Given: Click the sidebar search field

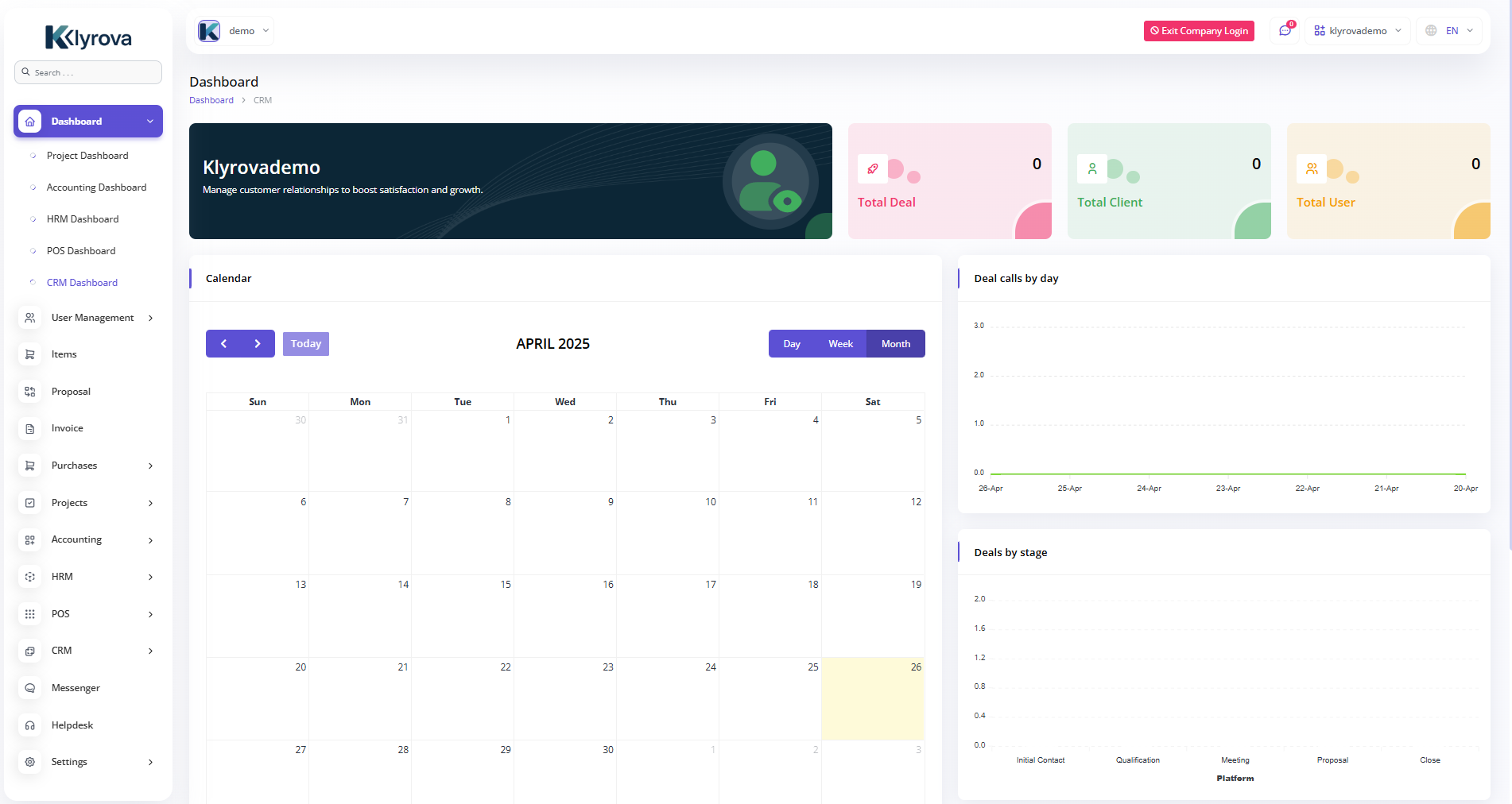Looking at the screenshot, I should click(88, 72).
